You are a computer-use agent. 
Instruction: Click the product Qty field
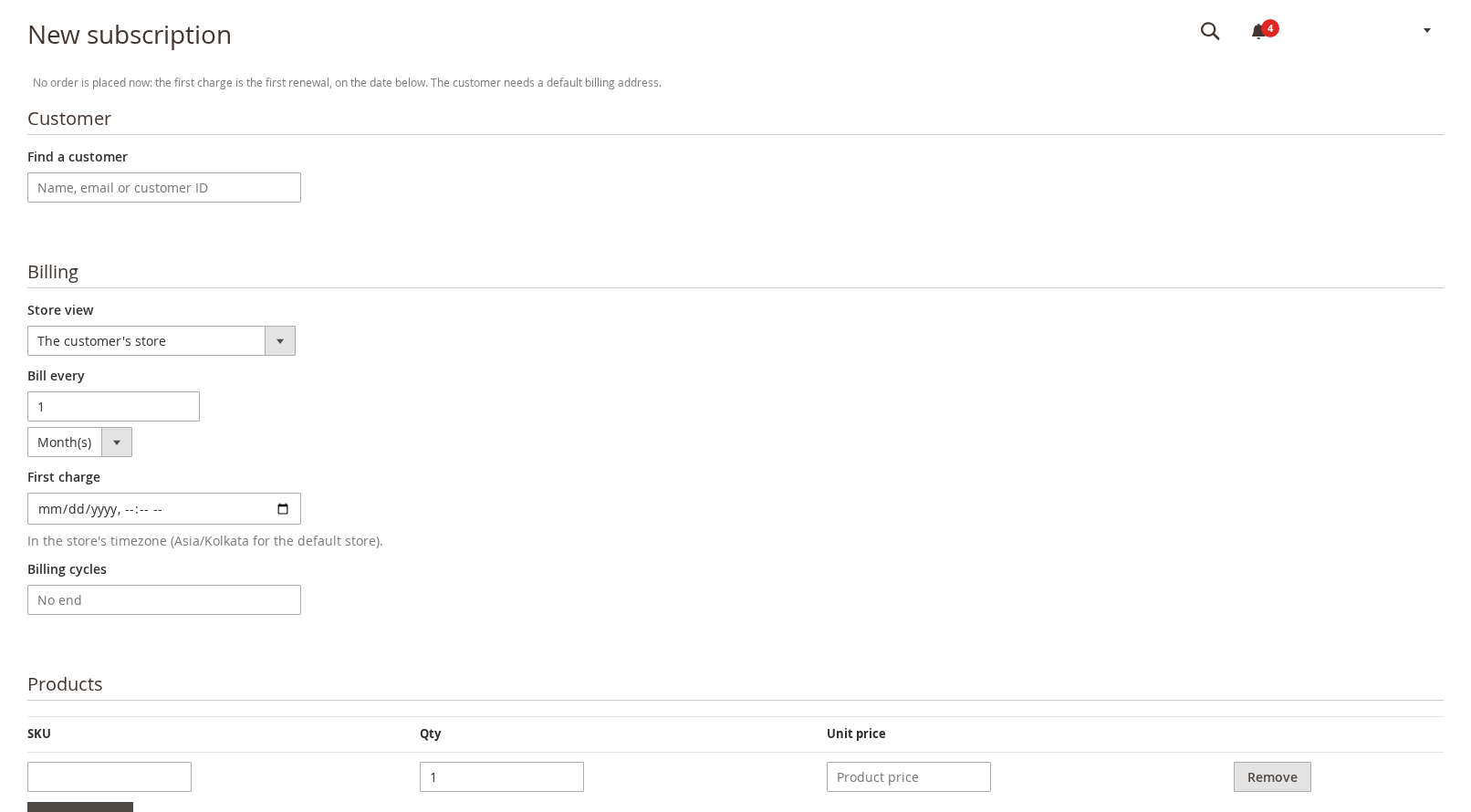coord(502,777)
